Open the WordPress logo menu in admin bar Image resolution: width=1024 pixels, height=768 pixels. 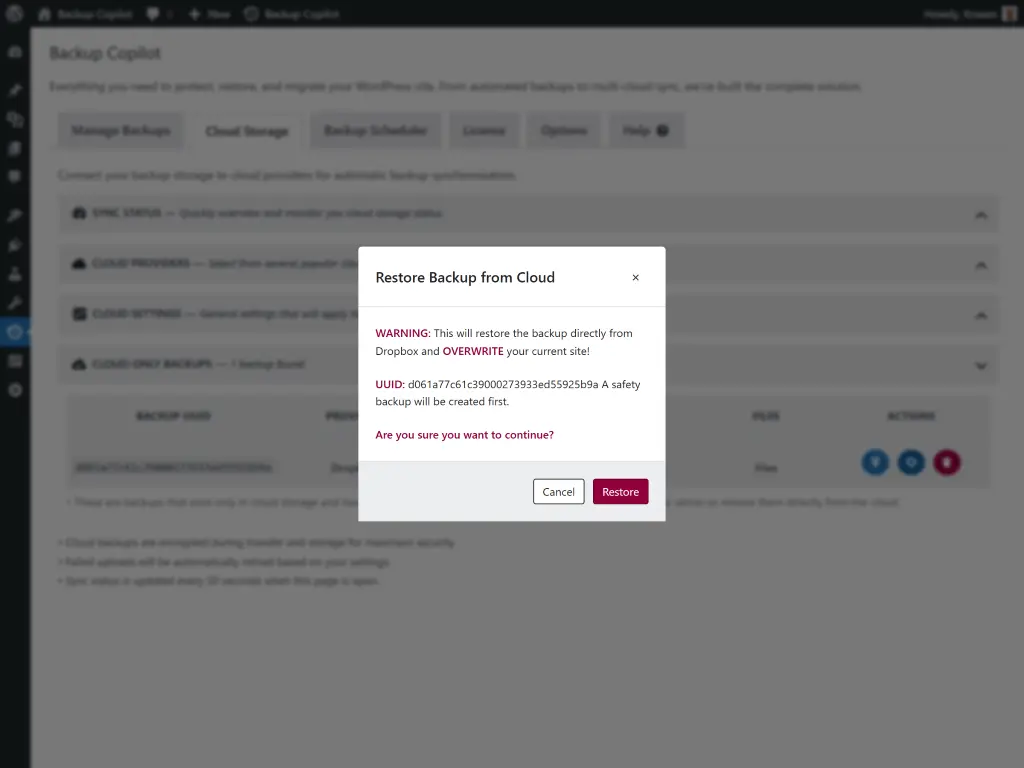tap(14, 13)
